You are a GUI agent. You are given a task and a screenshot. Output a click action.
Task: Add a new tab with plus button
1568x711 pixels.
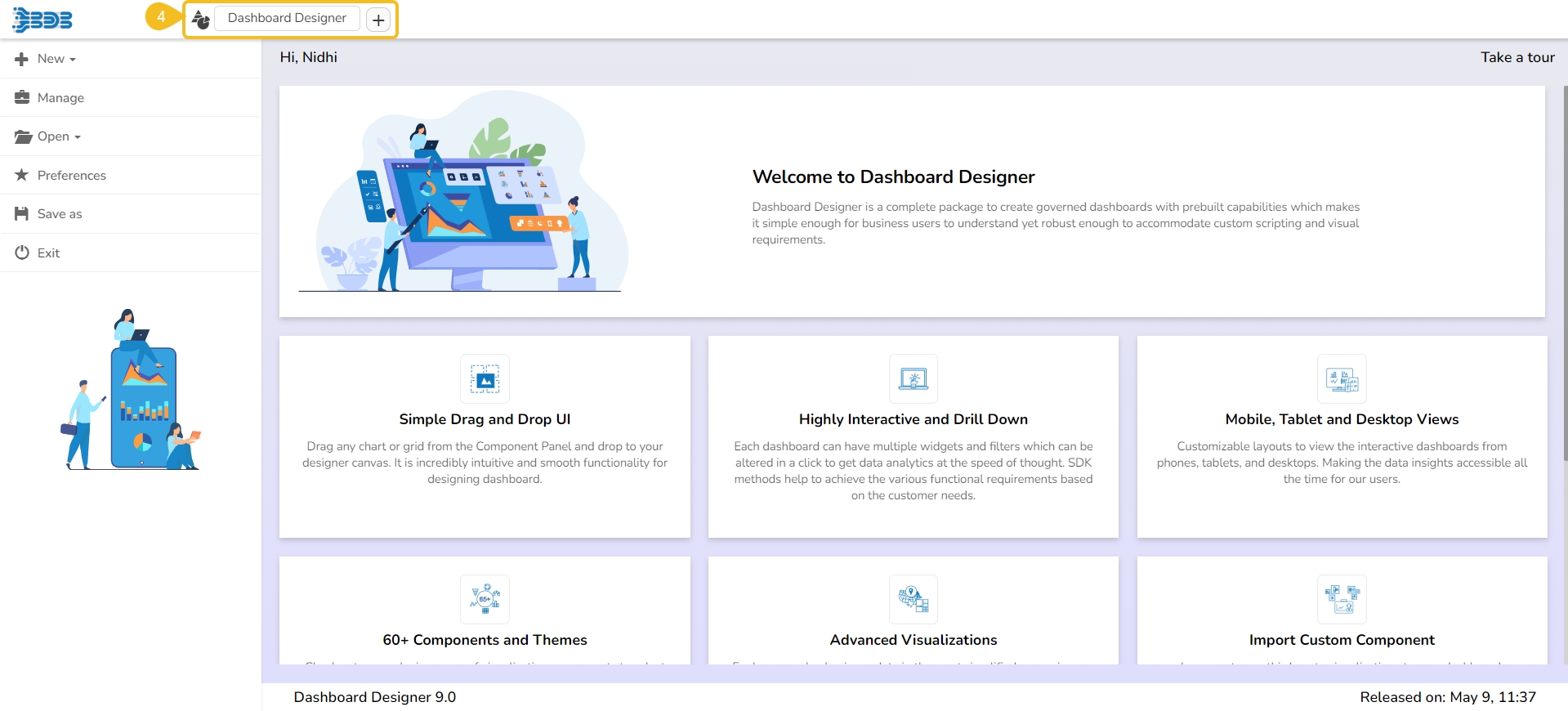(x=378, y=20)
